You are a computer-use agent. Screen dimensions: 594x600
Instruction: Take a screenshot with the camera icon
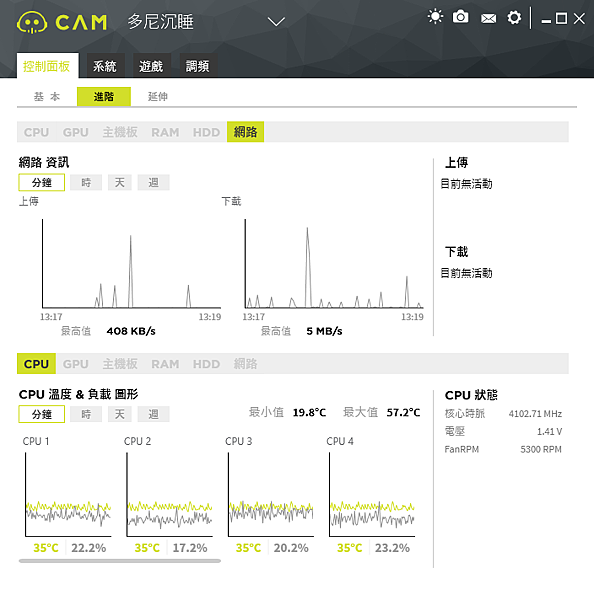460,17
